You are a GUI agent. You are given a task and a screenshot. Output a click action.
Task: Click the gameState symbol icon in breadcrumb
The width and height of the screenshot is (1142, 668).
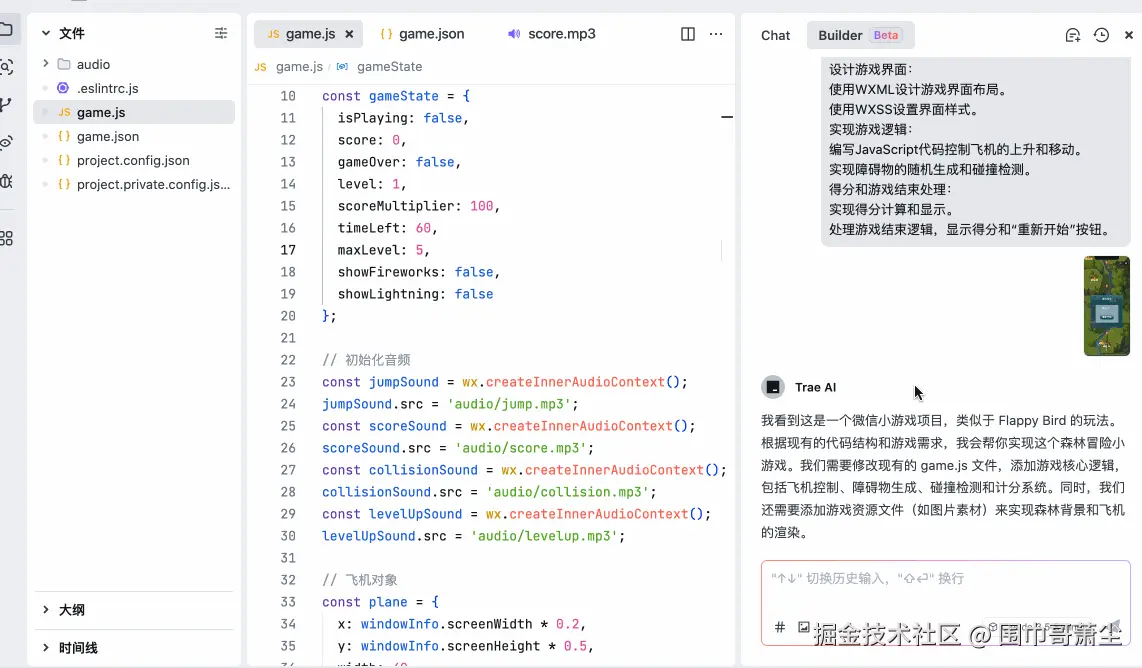342,67
